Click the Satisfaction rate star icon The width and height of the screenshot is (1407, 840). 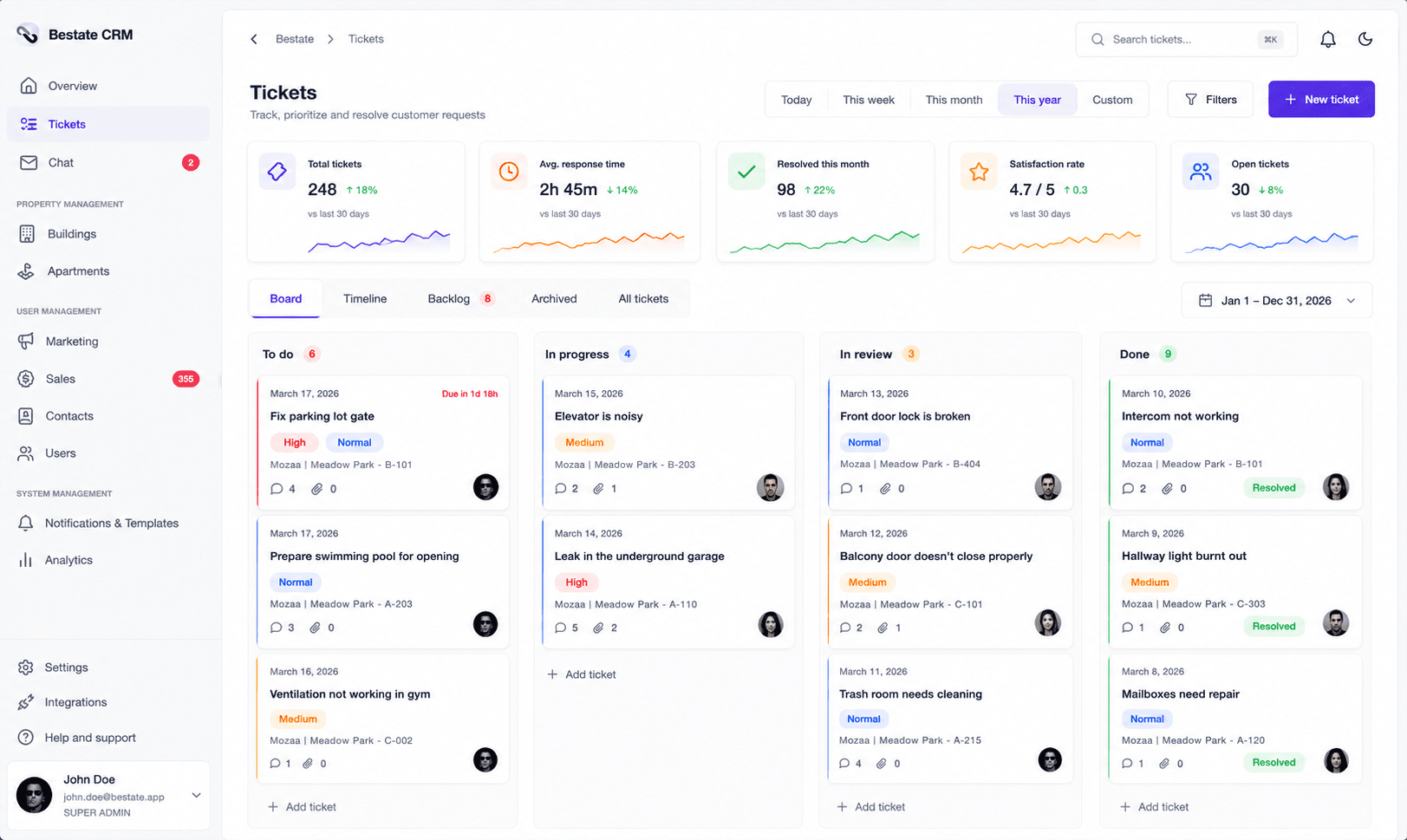[979, 172]
